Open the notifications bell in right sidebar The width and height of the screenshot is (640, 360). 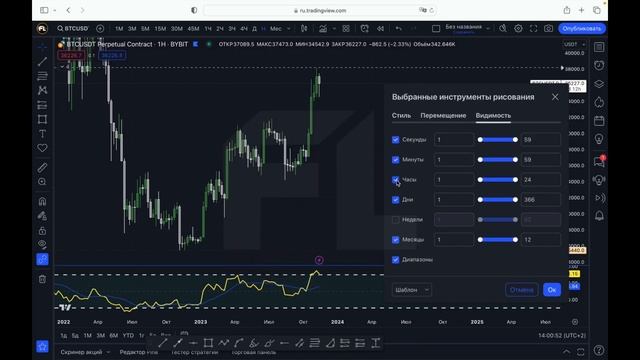[x=599, y=216]
